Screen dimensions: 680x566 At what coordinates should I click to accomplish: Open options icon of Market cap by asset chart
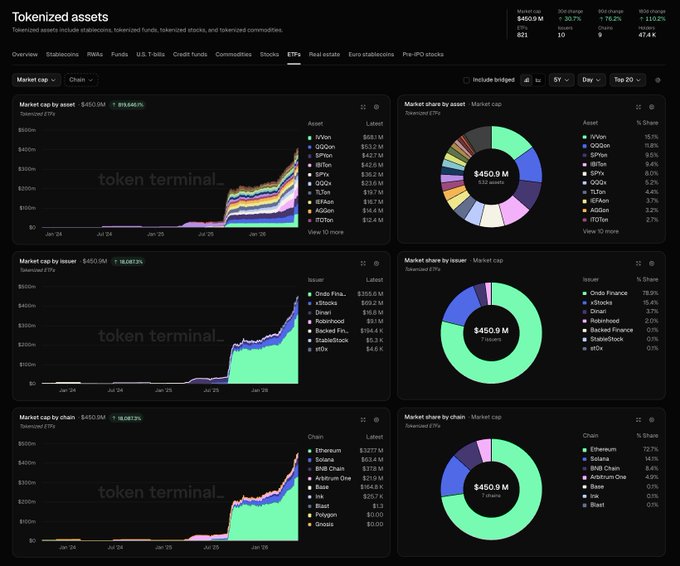point(376,107)
